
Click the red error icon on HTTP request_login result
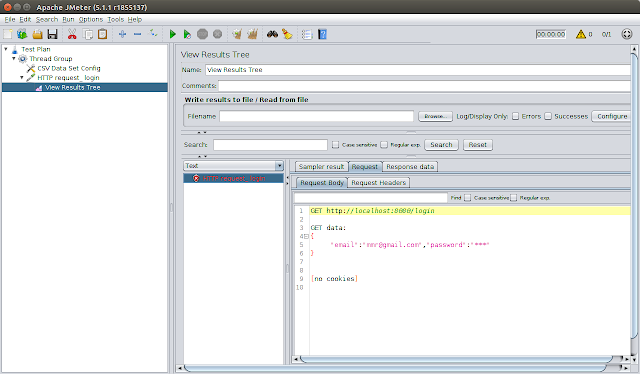coord(196,178)
